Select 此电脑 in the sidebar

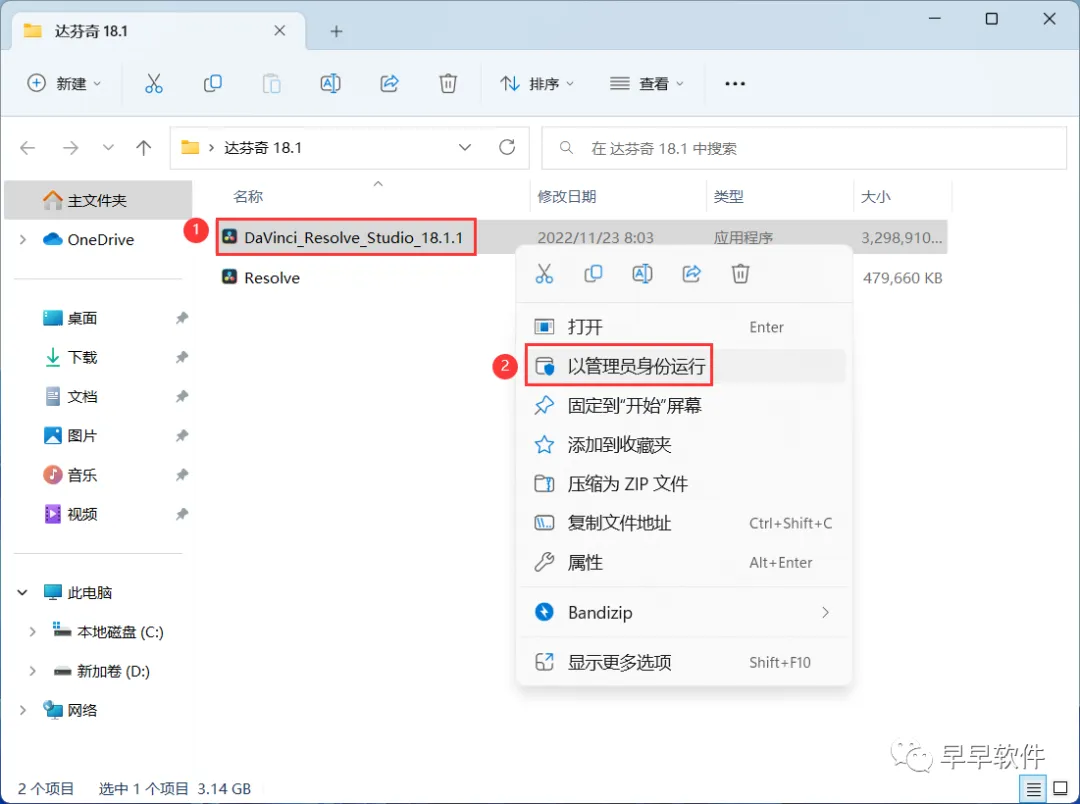90,592
